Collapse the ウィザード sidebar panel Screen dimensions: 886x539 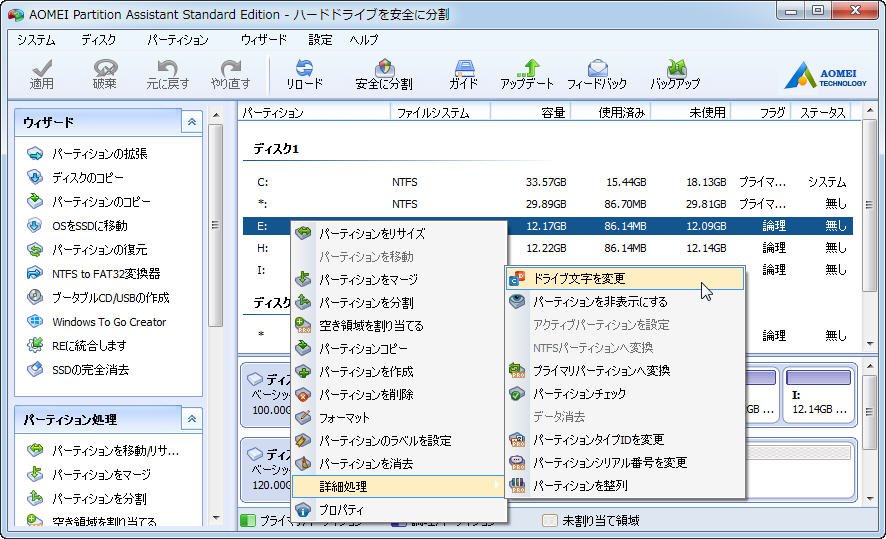[x=192, y=122]
